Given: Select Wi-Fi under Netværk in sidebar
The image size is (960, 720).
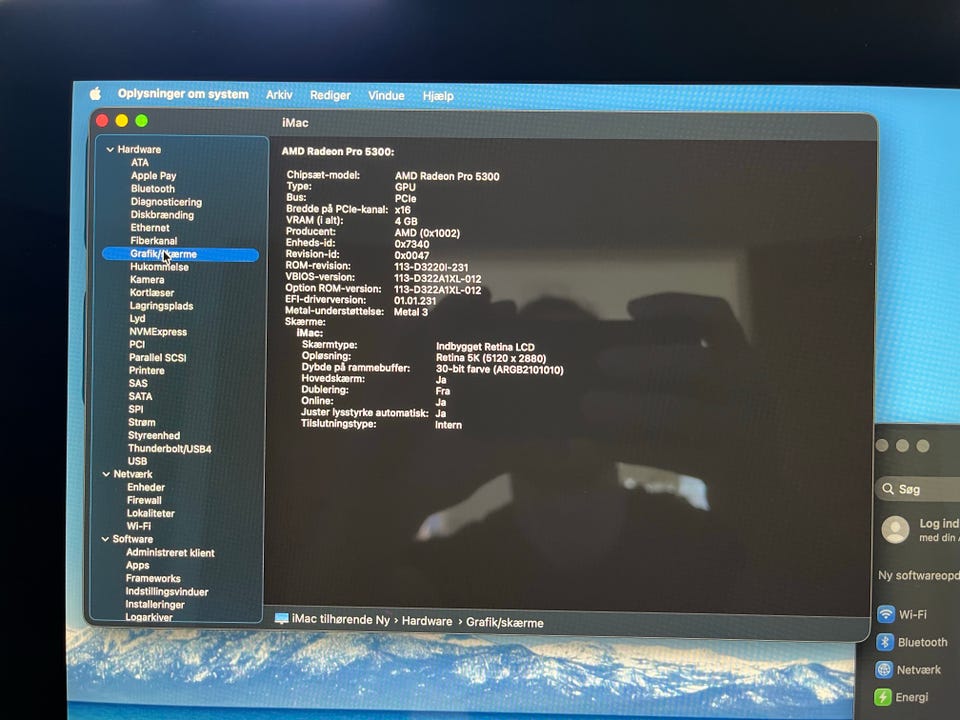Looking at the screenshot, I should [x=138, y=526].
